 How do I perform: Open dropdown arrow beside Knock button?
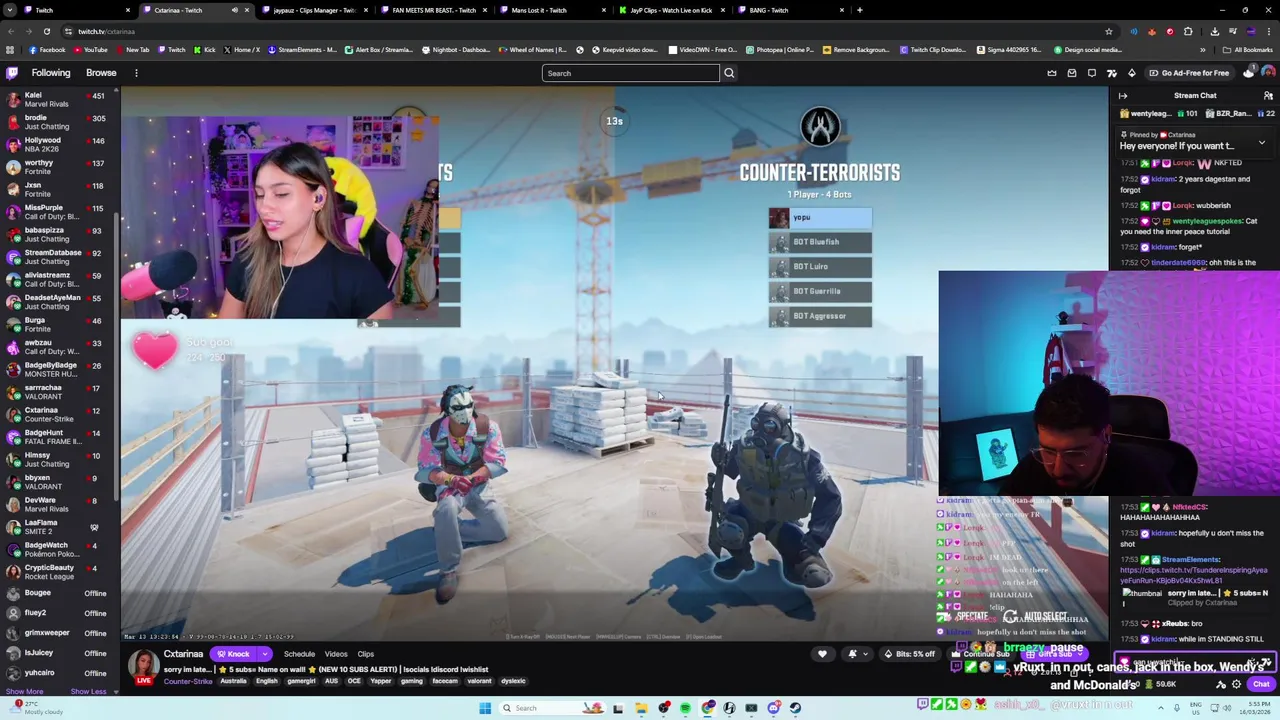click(x=265, y=654)
